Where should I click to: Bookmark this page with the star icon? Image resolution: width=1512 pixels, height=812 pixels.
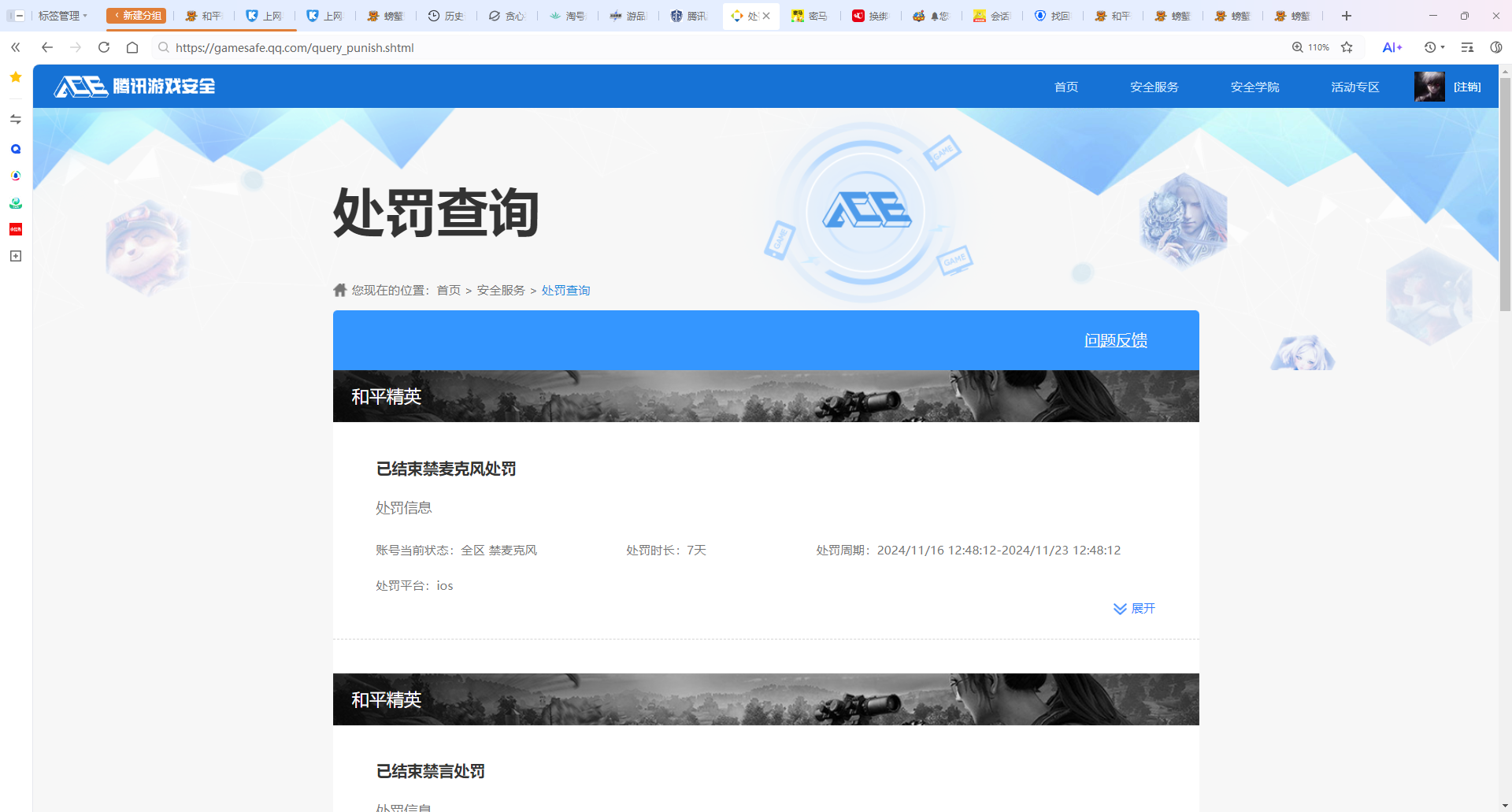[x=1347, y=47]
